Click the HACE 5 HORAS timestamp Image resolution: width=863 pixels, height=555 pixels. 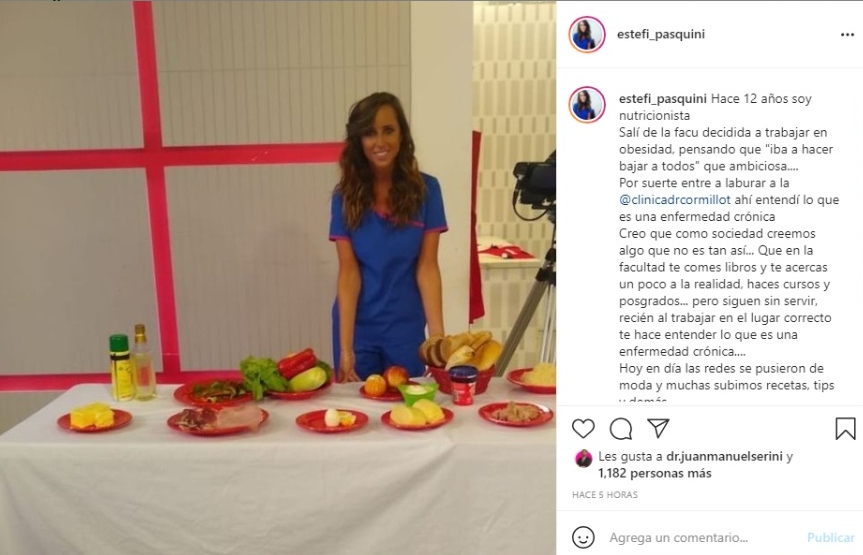(x=605, y=495)
